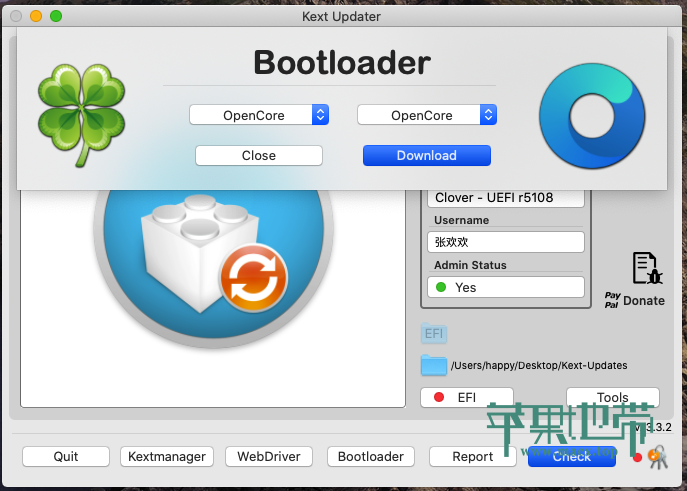Click the Username field
This screenshot has width=687, height=491.
tap(506, 242)
